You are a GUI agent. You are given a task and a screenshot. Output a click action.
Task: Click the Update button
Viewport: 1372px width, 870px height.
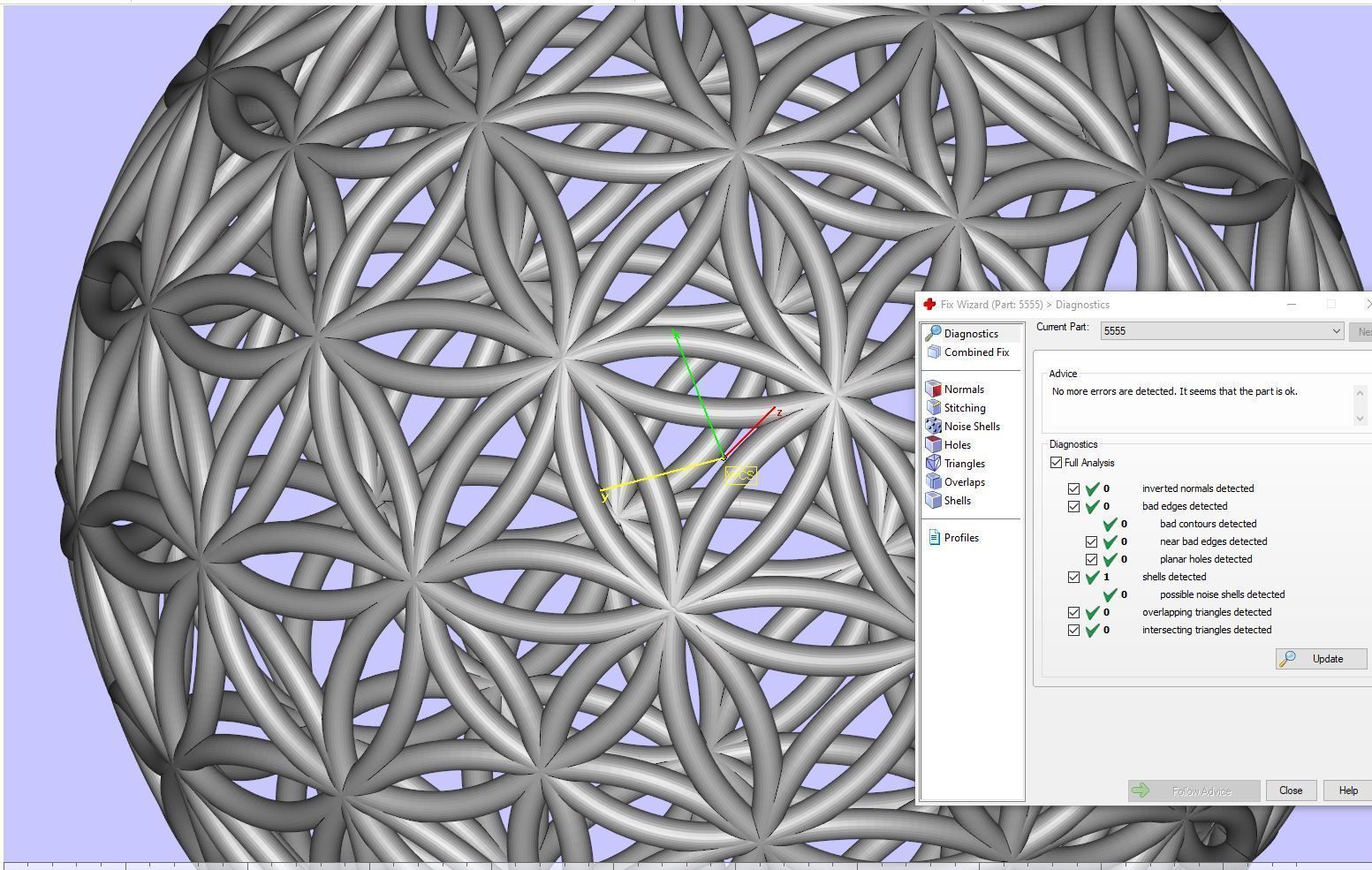pyautogui.click(x=1321, y=658)
